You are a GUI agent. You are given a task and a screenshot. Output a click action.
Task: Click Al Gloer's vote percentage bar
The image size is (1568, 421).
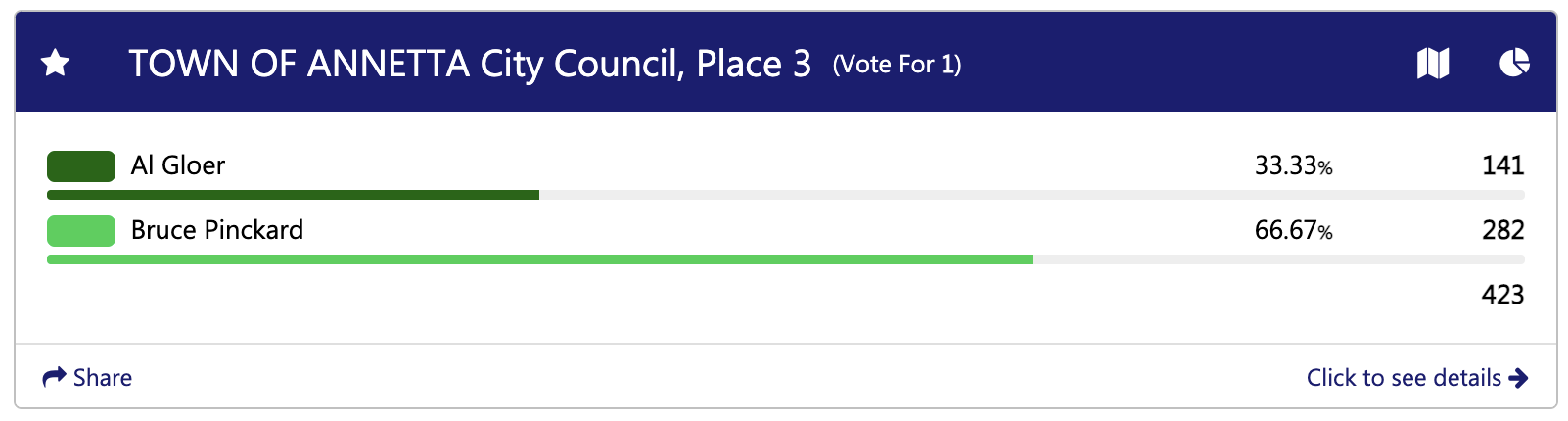294,195
